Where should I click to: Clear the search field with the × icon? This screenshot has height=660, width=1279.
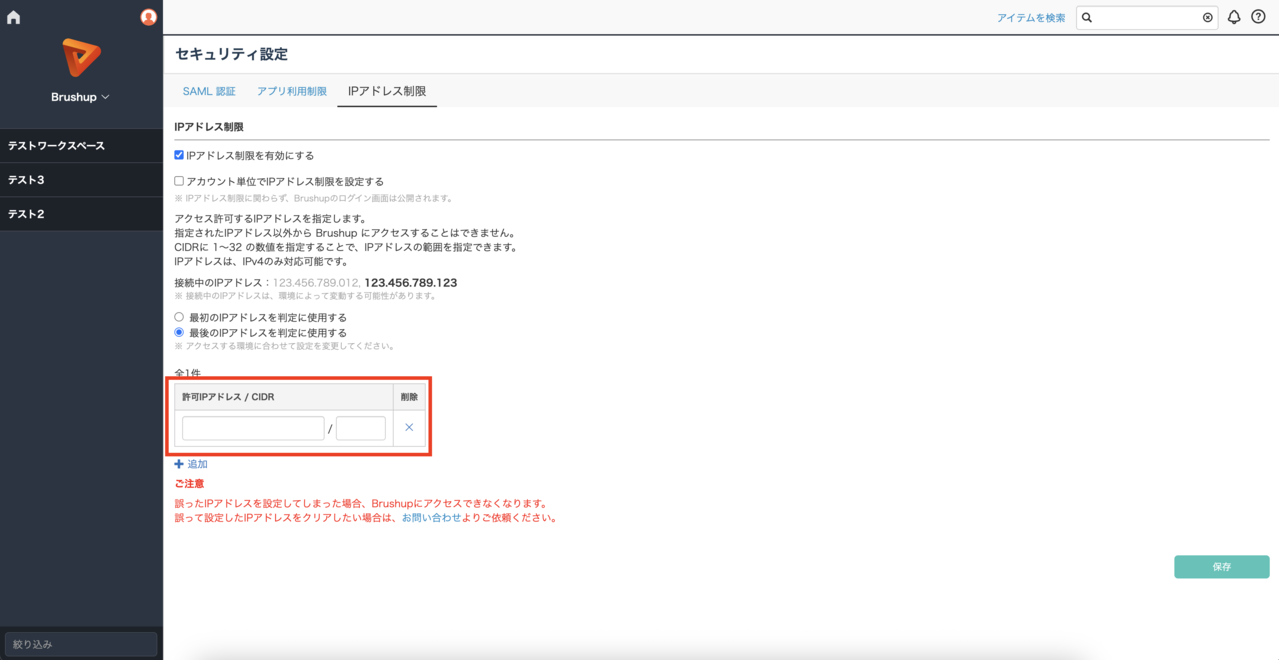[1207, 17]
